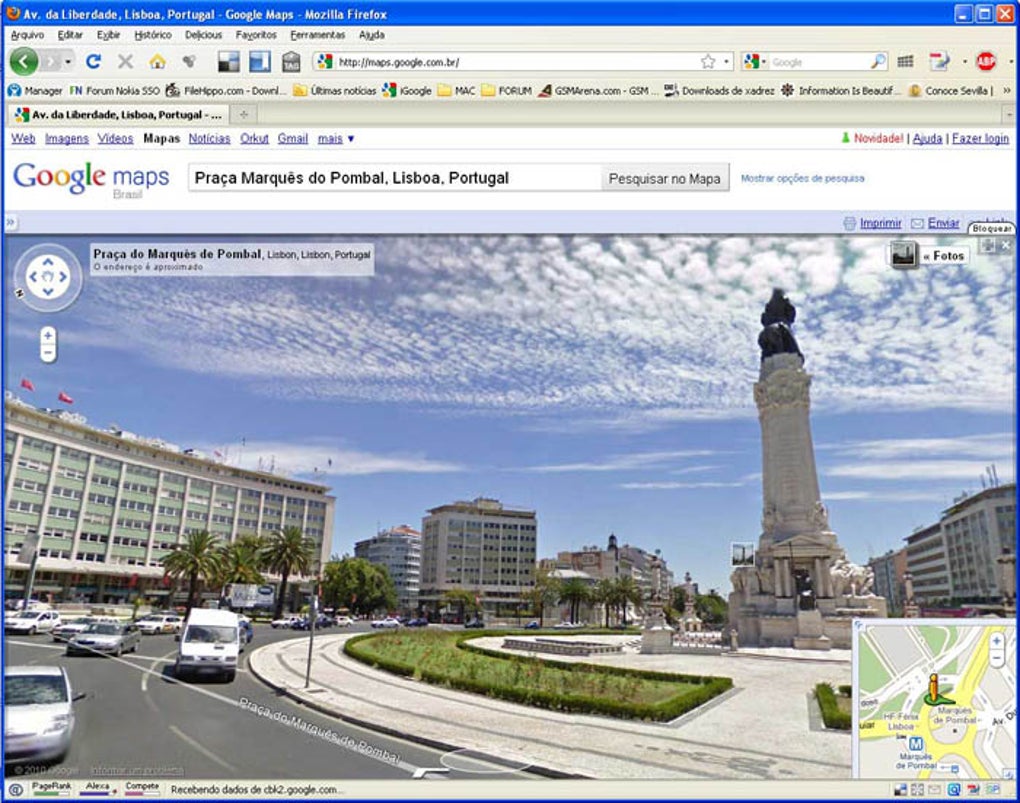
Task: Expand the left panel with the » arrow
Action: pyautogui.click(x=10, y=223)
